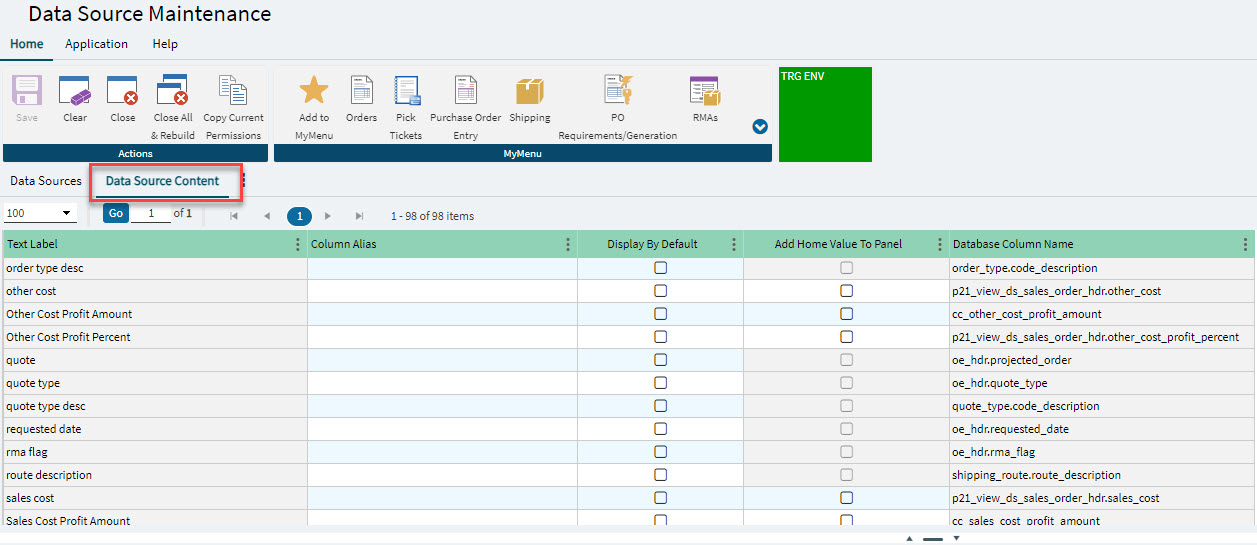This screenshot has width=1257, height=545.
Task: Click the Close window icon in Actions
Action: (123, 92)
